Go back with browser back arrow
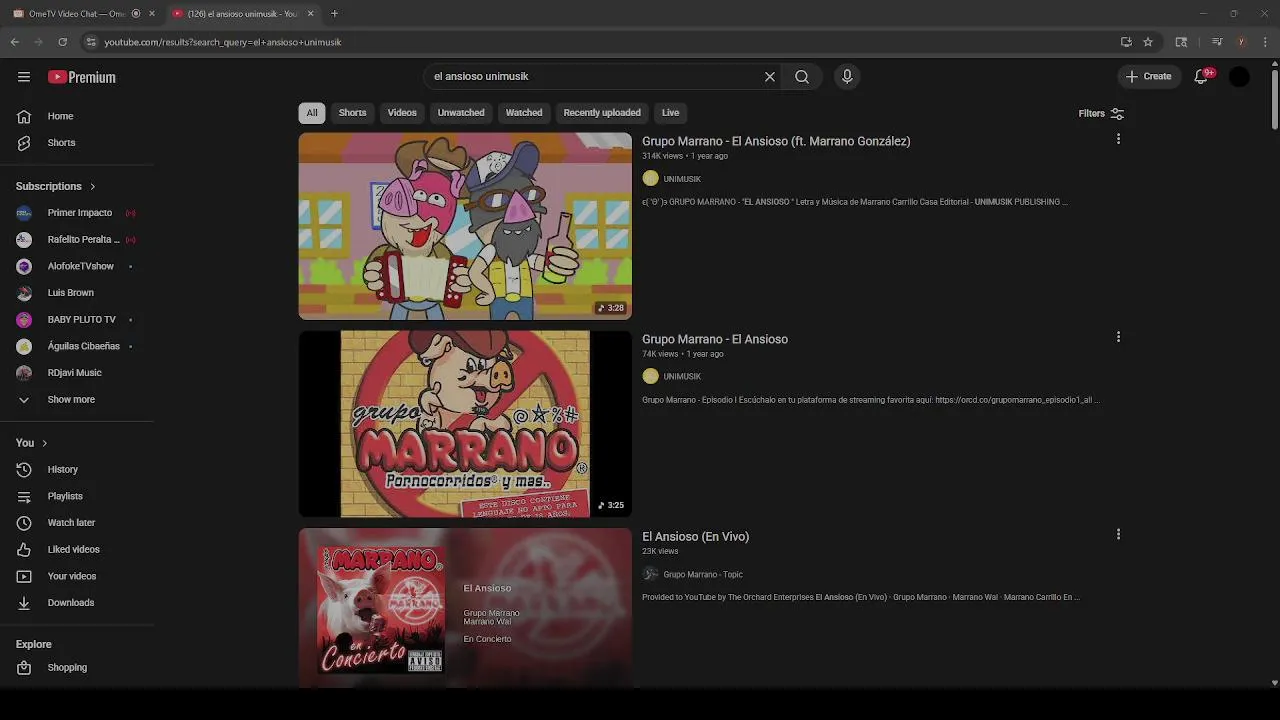The height and width of the screenshot is (720, 1280). [15, 42]
